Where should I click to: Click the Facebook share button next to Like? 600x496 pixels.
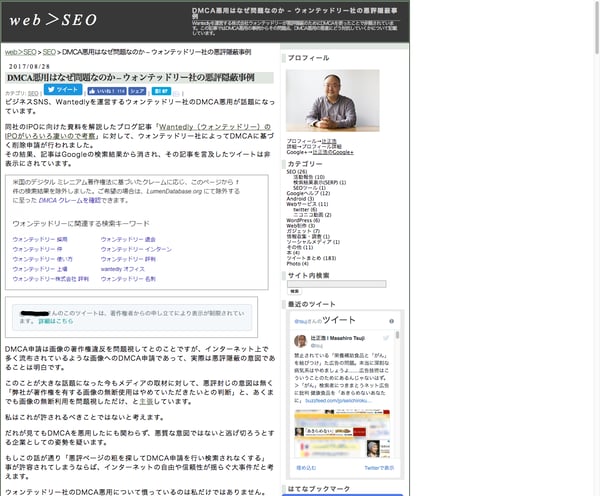137,91
